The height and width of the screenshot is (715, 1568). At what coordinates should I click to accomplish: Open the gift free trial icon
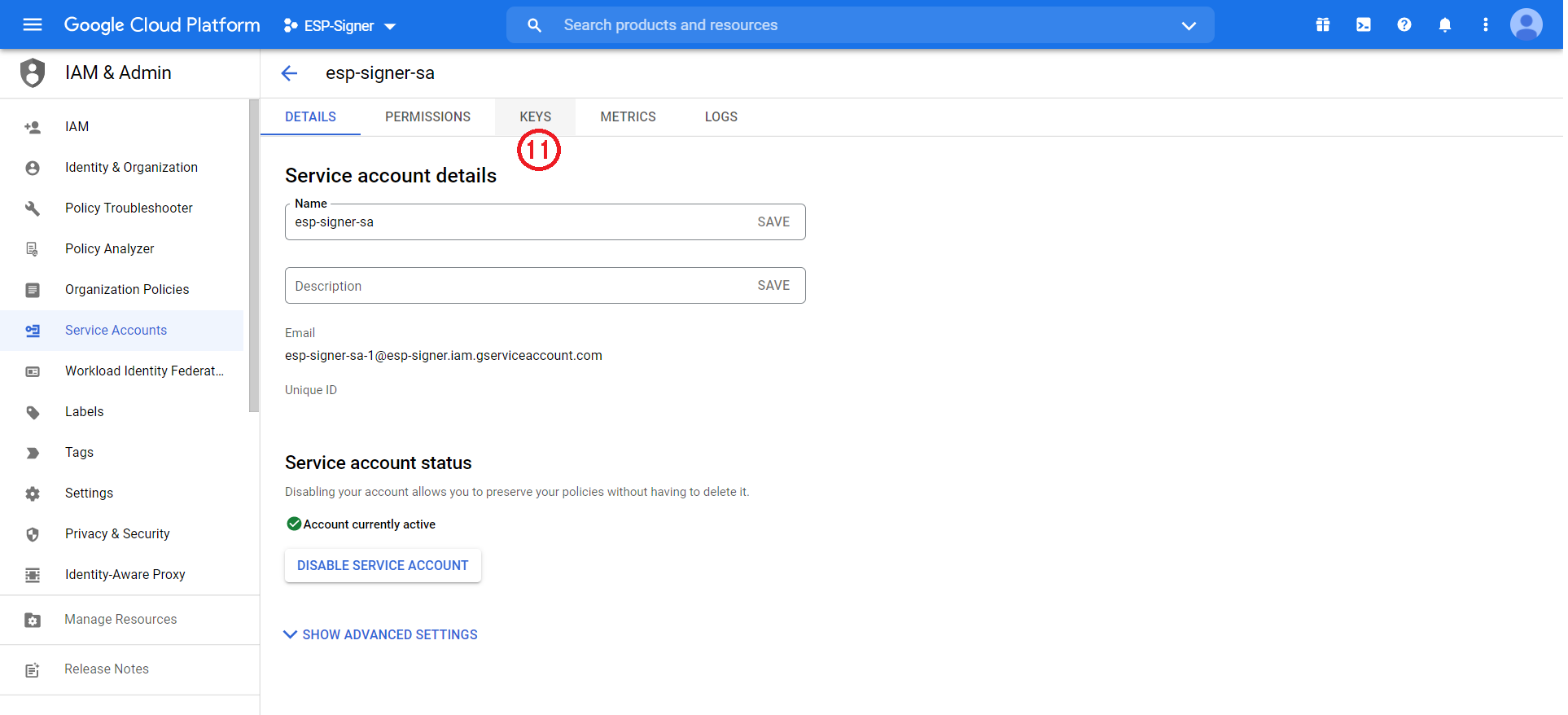pos(1323,24)
